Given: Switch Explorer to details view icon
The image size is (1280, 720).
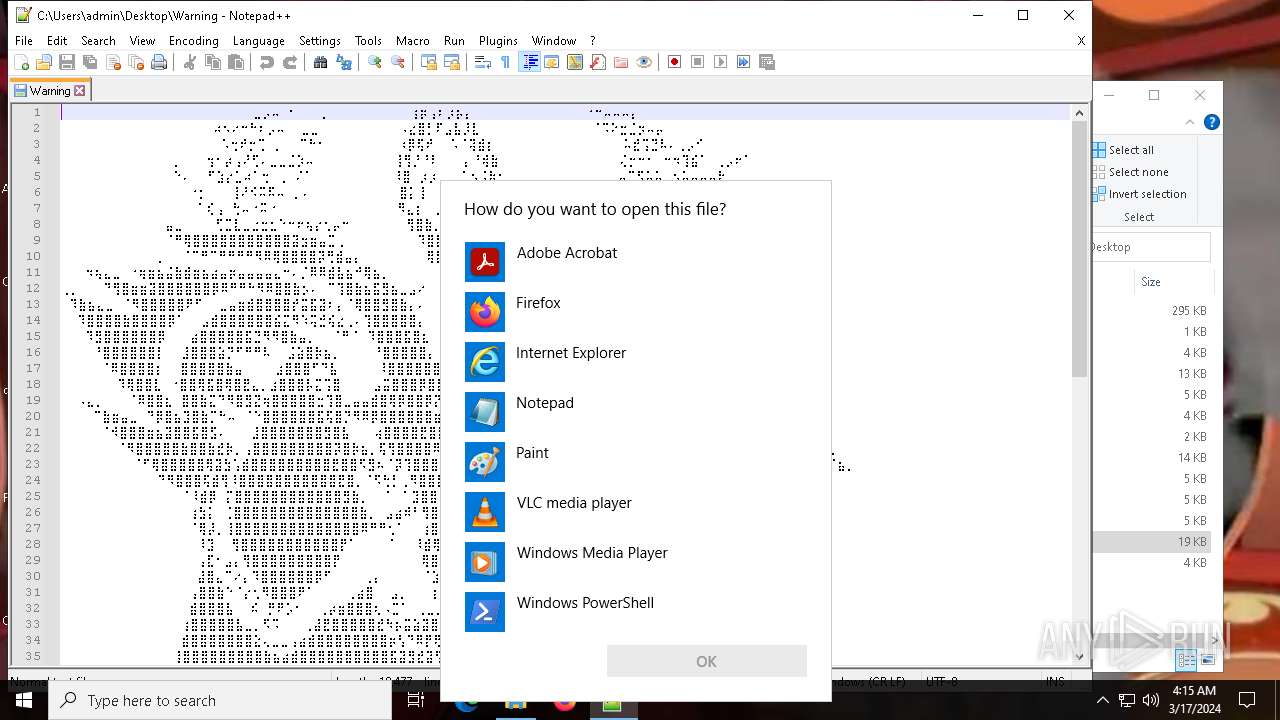Looking at the screenshot, I should tap(1186, 660).
